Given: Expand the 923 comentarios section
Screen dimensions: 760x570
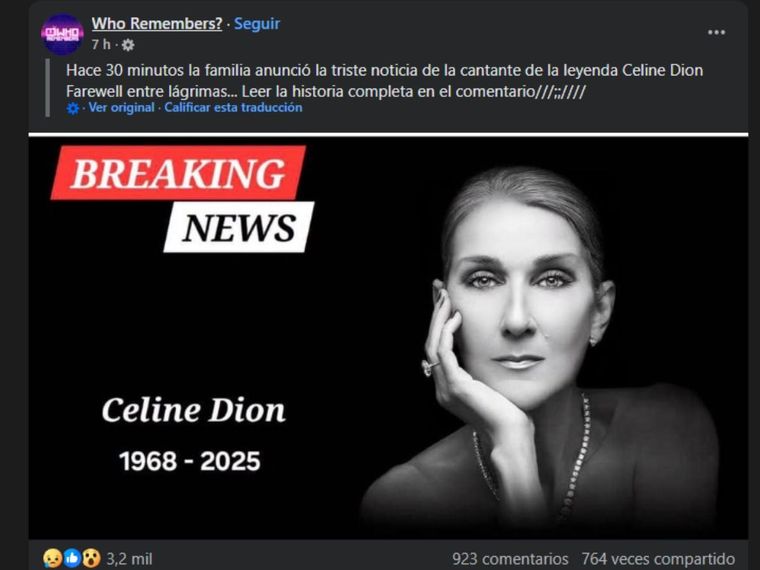Looking at the screenshot, I should pyautogui.click(x=510, y=559).
